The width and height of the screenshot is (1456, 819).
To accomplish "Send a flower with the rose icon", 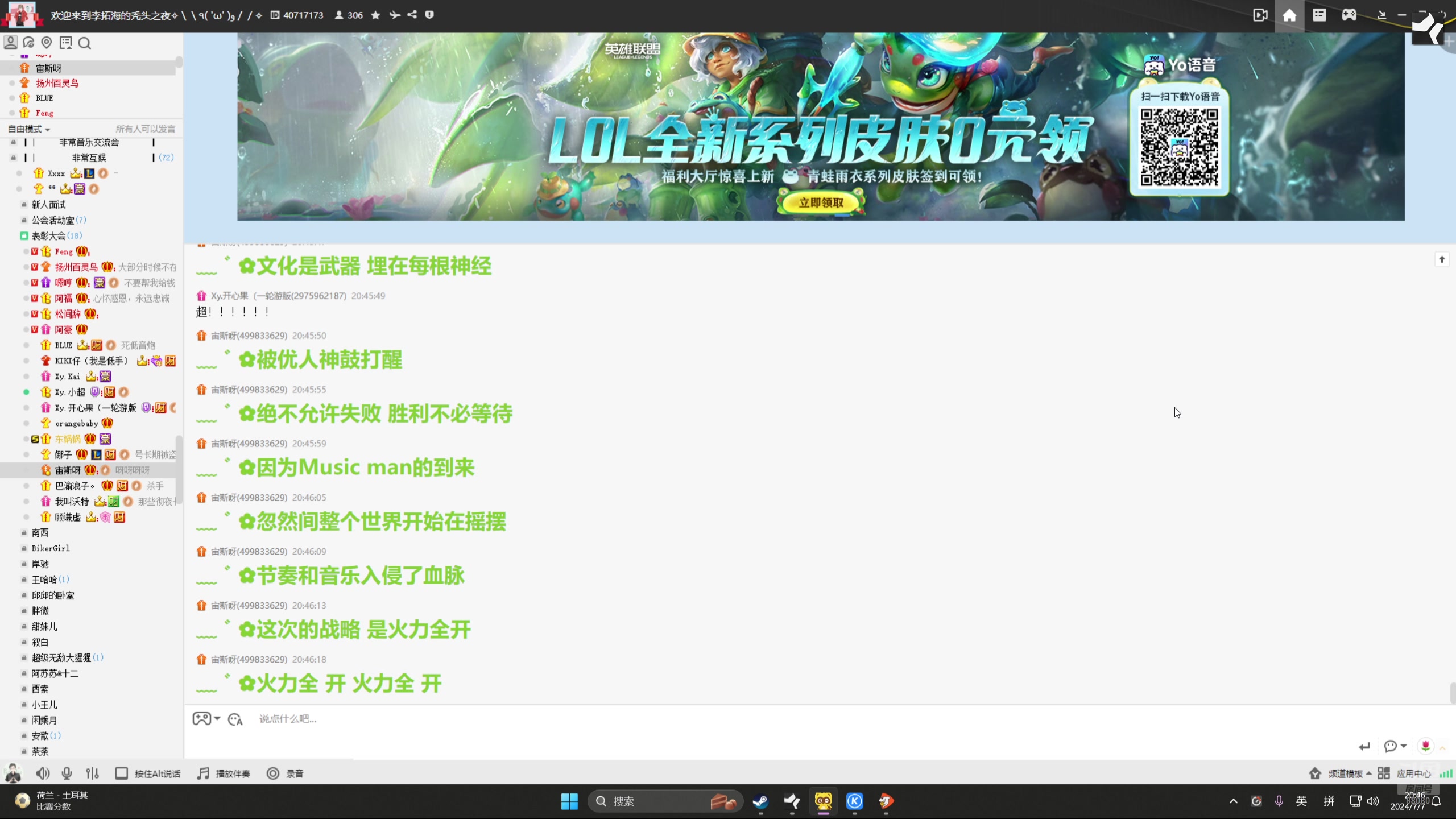I will point(1425,746).
